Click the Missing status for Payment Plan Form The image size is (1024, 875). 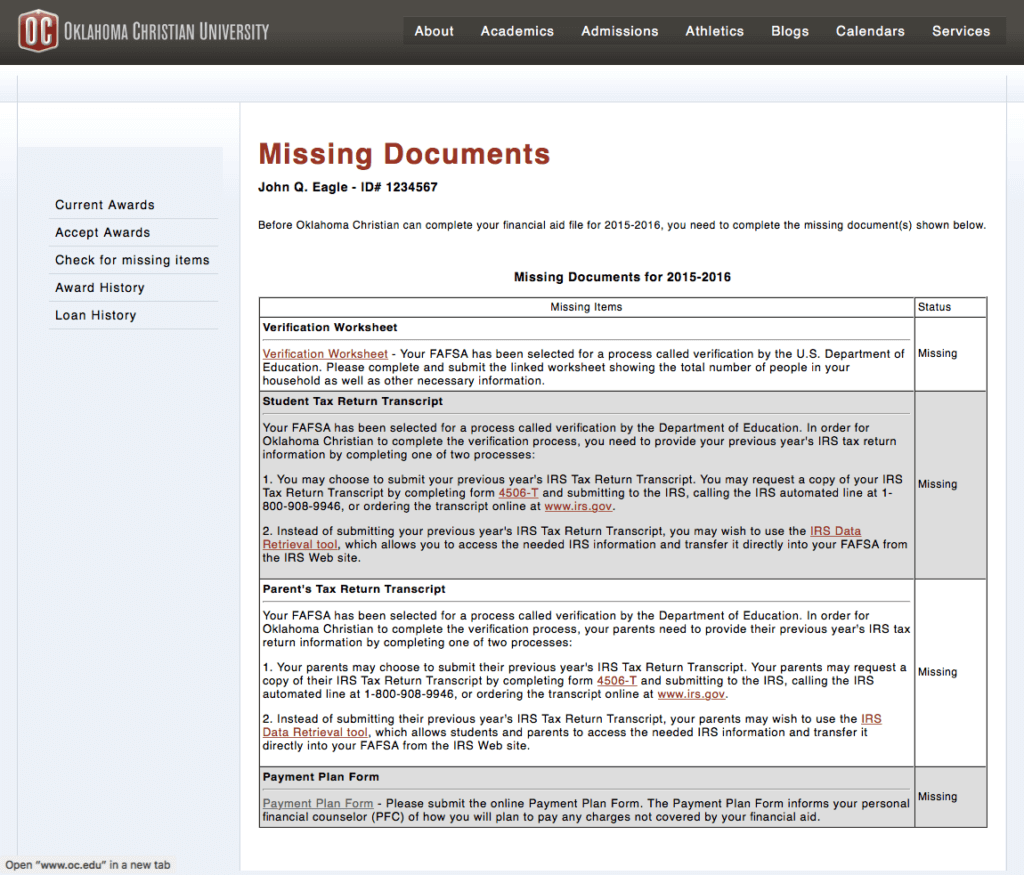pos(937,797)
